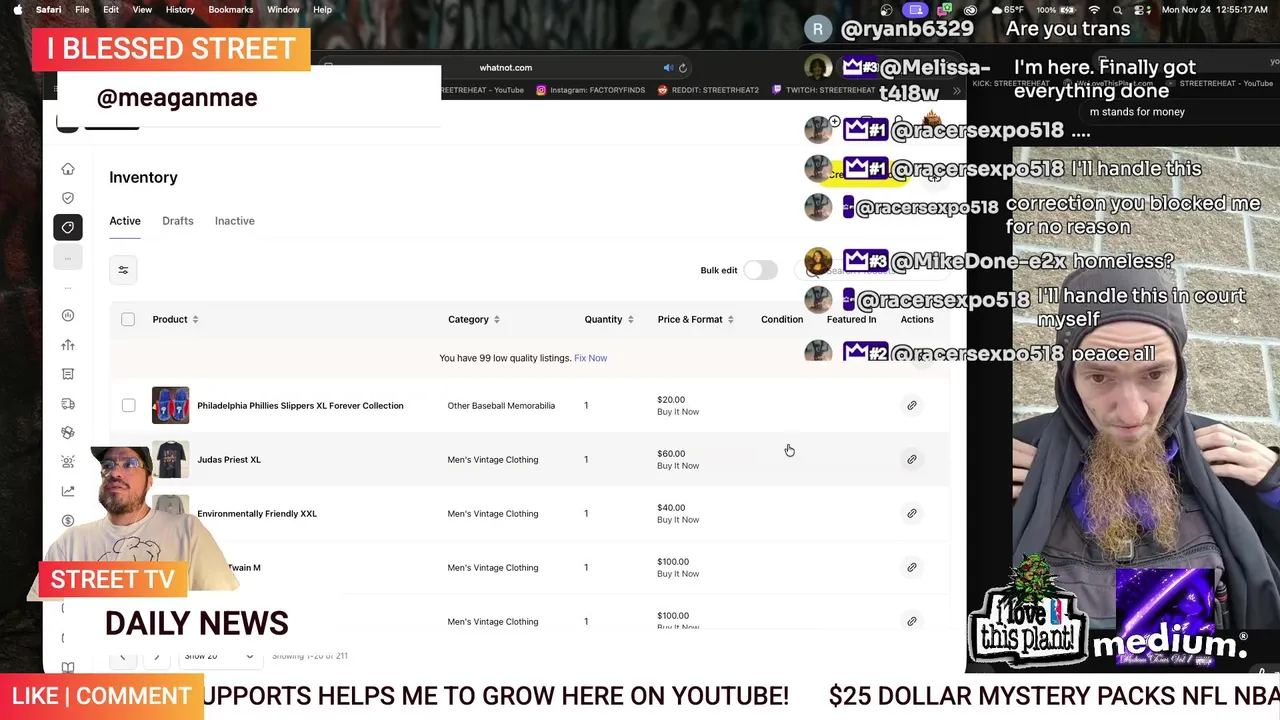Click the Featured In column header
Image resolution: width=1280 pixels, height=720 pixels.
(x=851, y=320)
